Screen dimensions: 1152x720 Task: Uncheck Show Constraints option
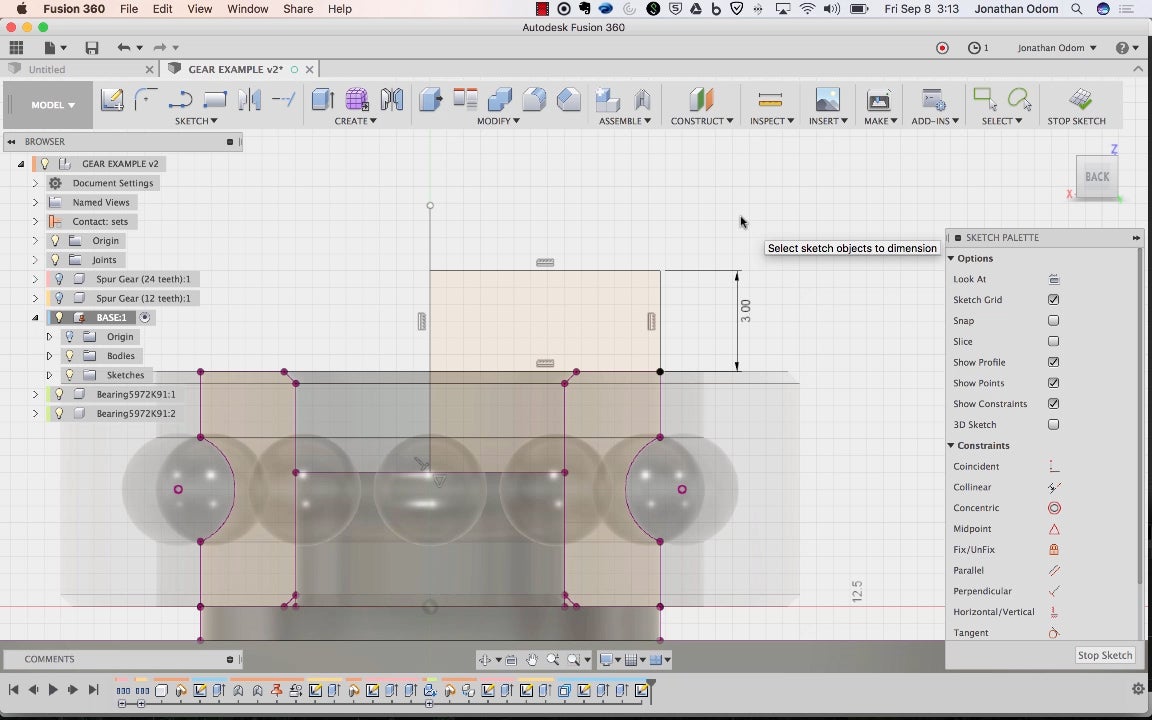[x=1053, y=404]
